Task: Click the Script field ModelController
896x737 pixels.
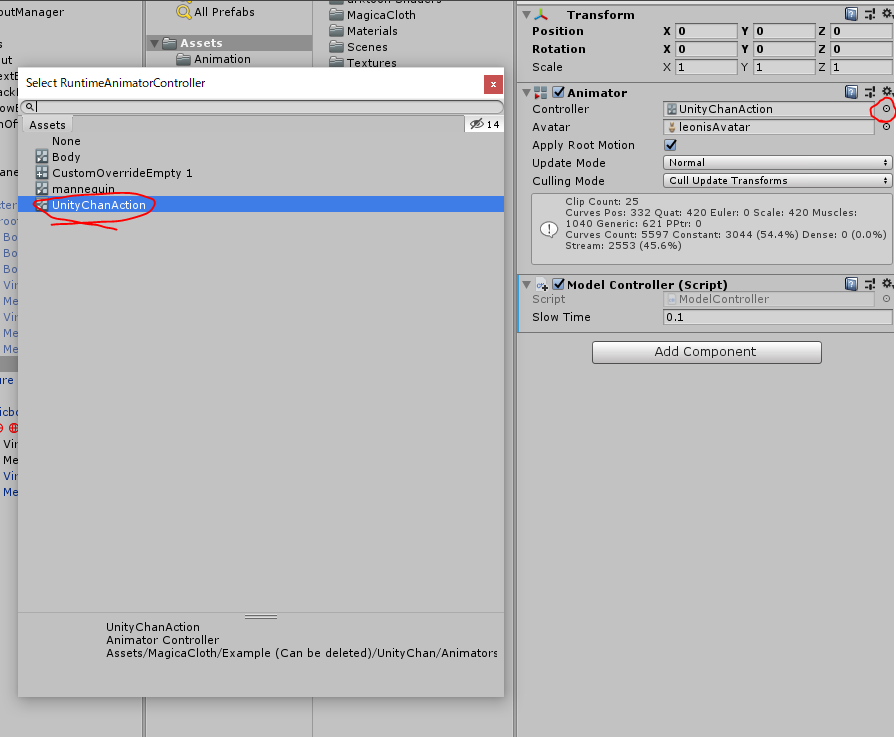Action: 769,299
